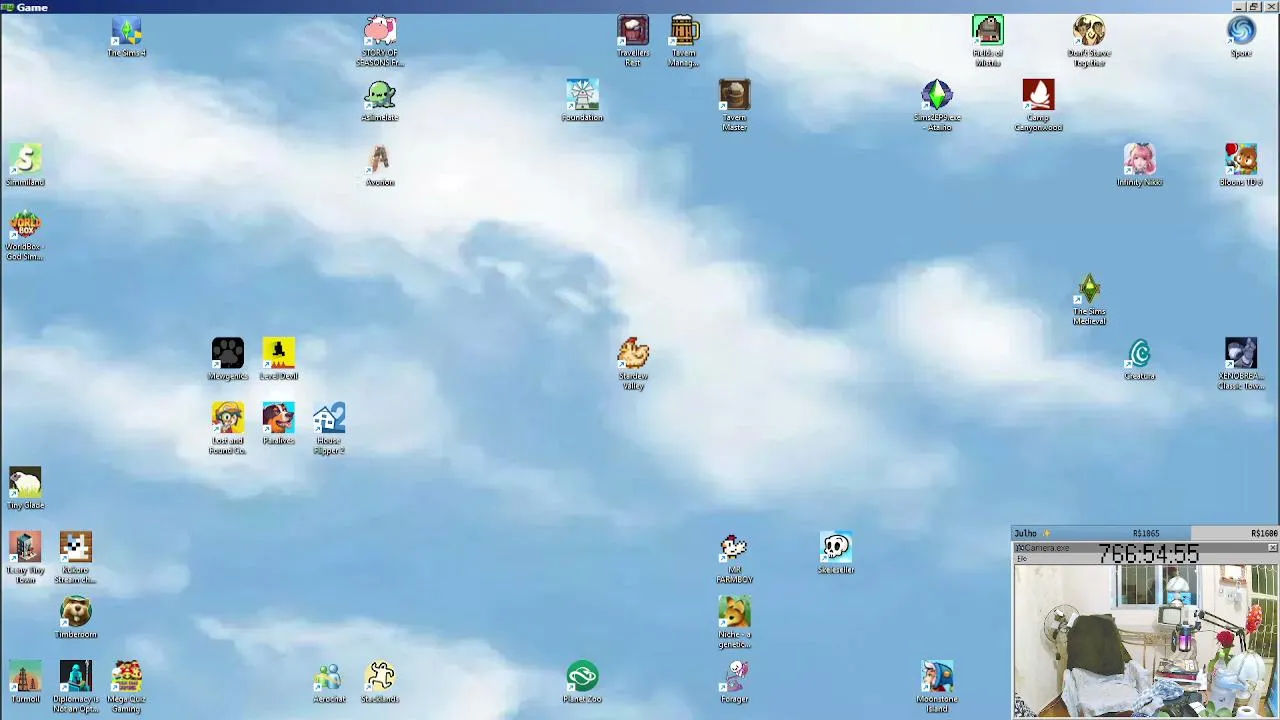Open The Sims Medieval shortcut
This screenshot has width=1280, height=720.
pos(1089,290)
